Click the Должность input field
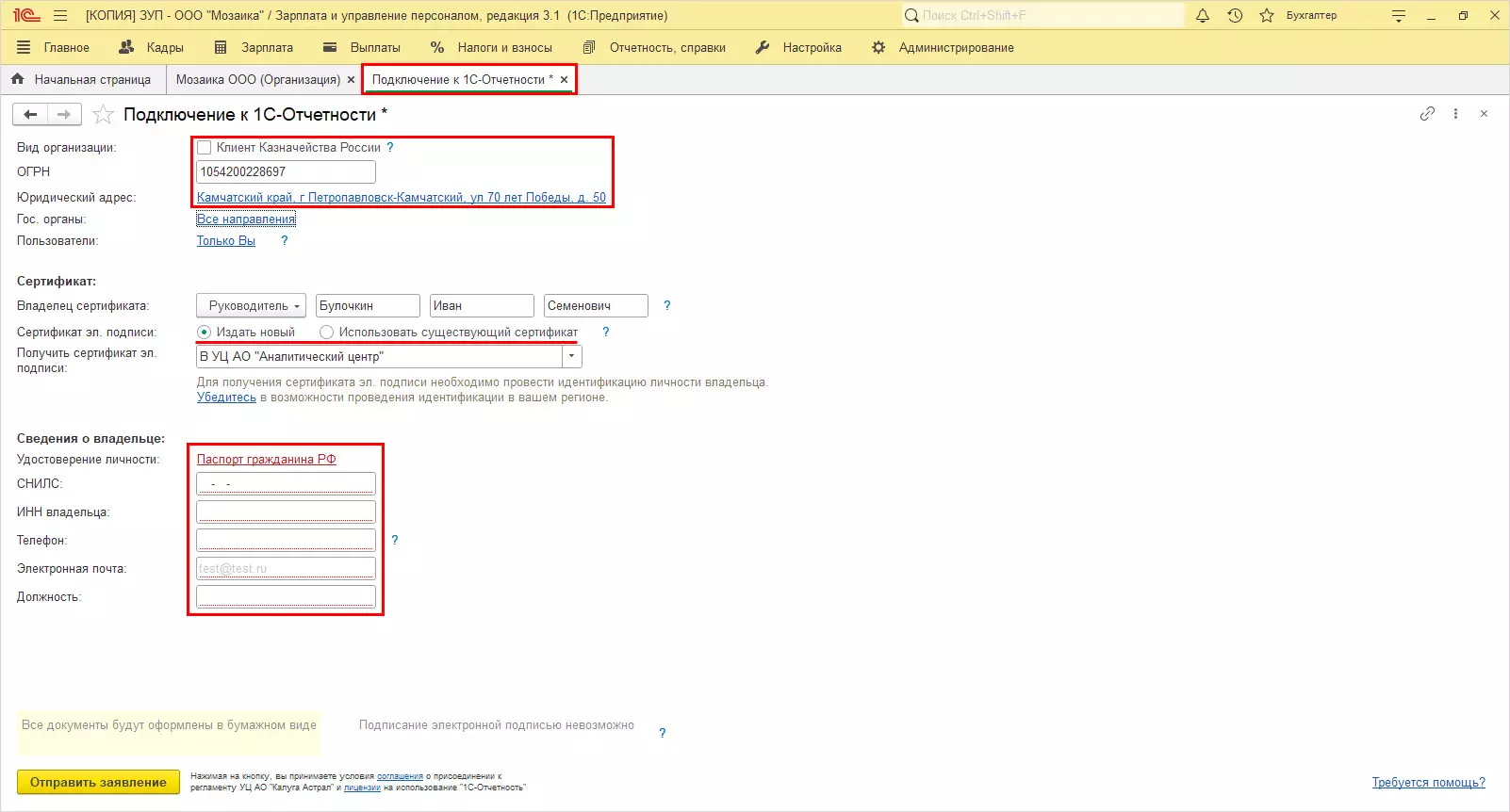This screenshot has width=1510, height=812. click(287, 597)
